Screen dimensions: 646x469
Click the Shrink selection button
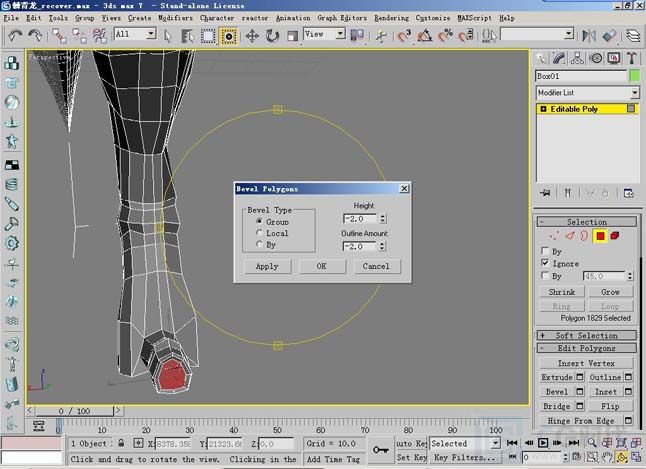562,292
